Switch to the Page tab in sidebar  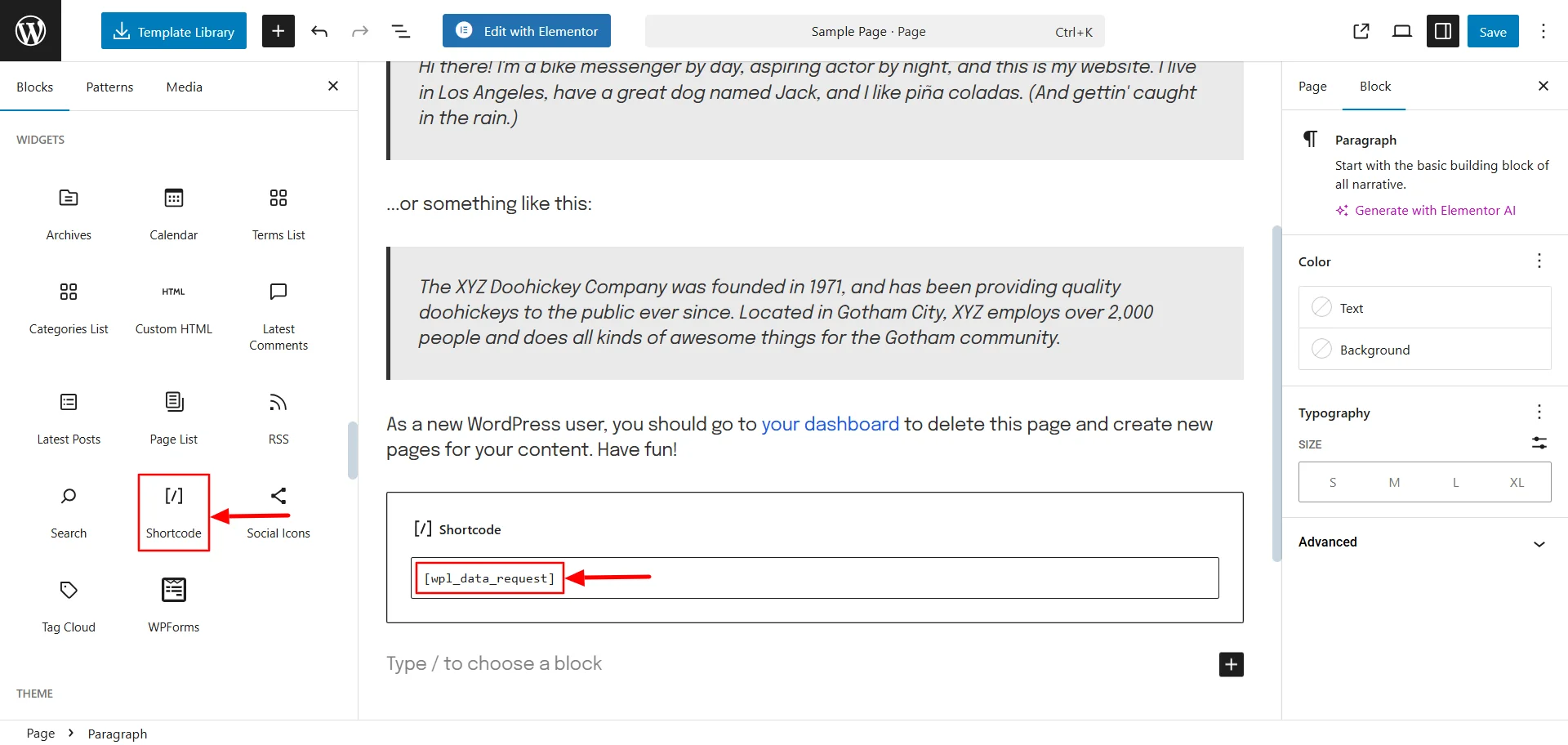click(1312, 86)
